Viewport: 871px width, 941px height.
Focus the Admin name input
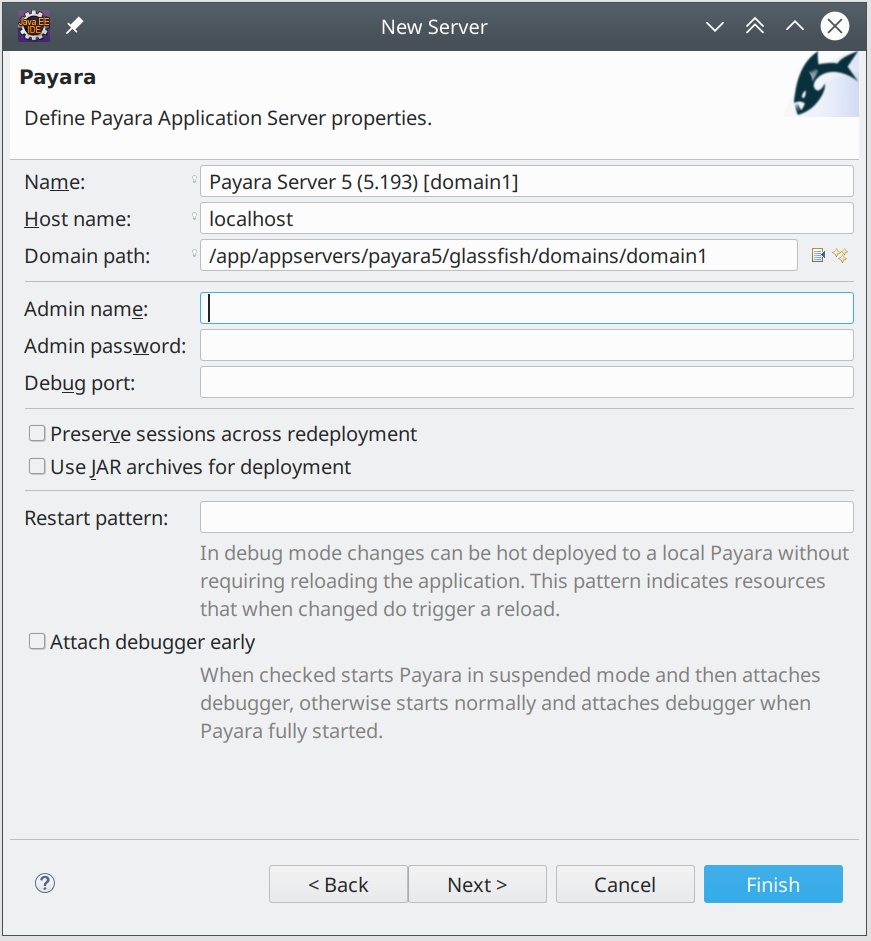click(526, 308)
